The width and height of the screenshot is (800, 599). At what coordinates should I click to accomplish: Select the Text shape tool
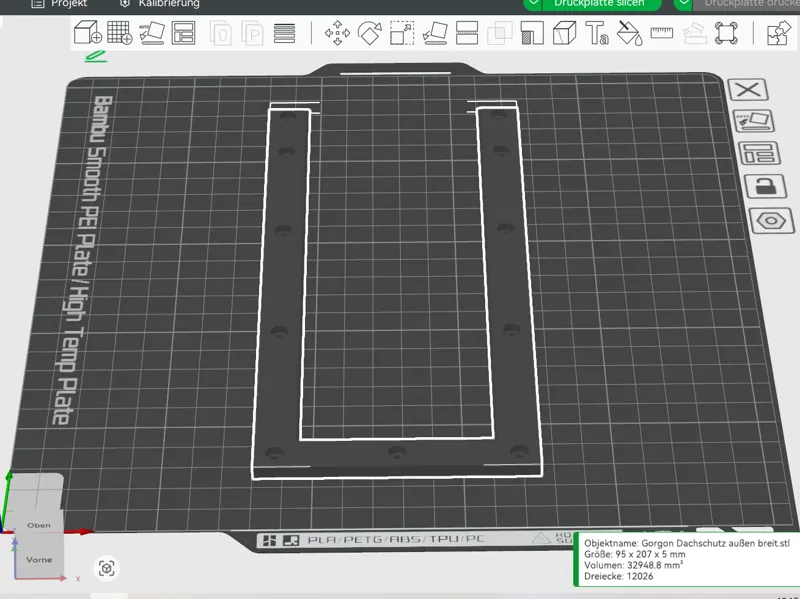pos(596,33)
